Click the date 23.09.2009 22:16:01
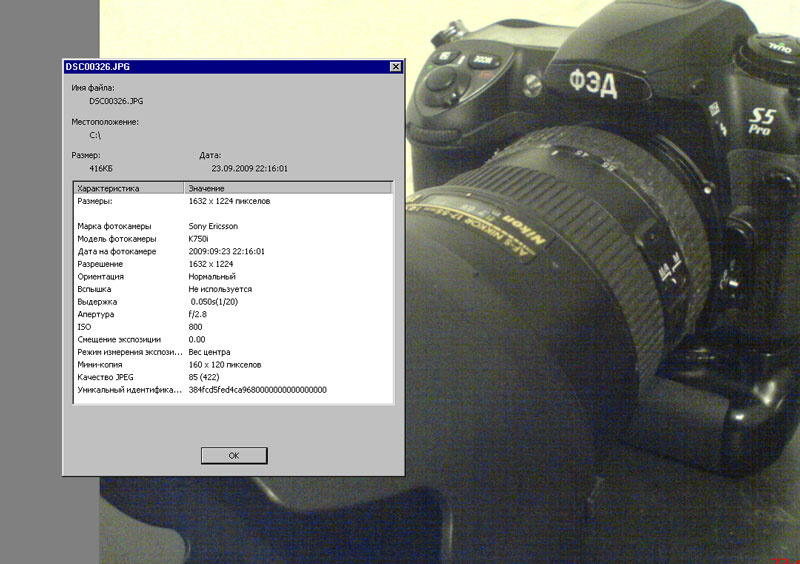This screenshot has height=564, width=800. pyautogui.click(x=249, y=168)
